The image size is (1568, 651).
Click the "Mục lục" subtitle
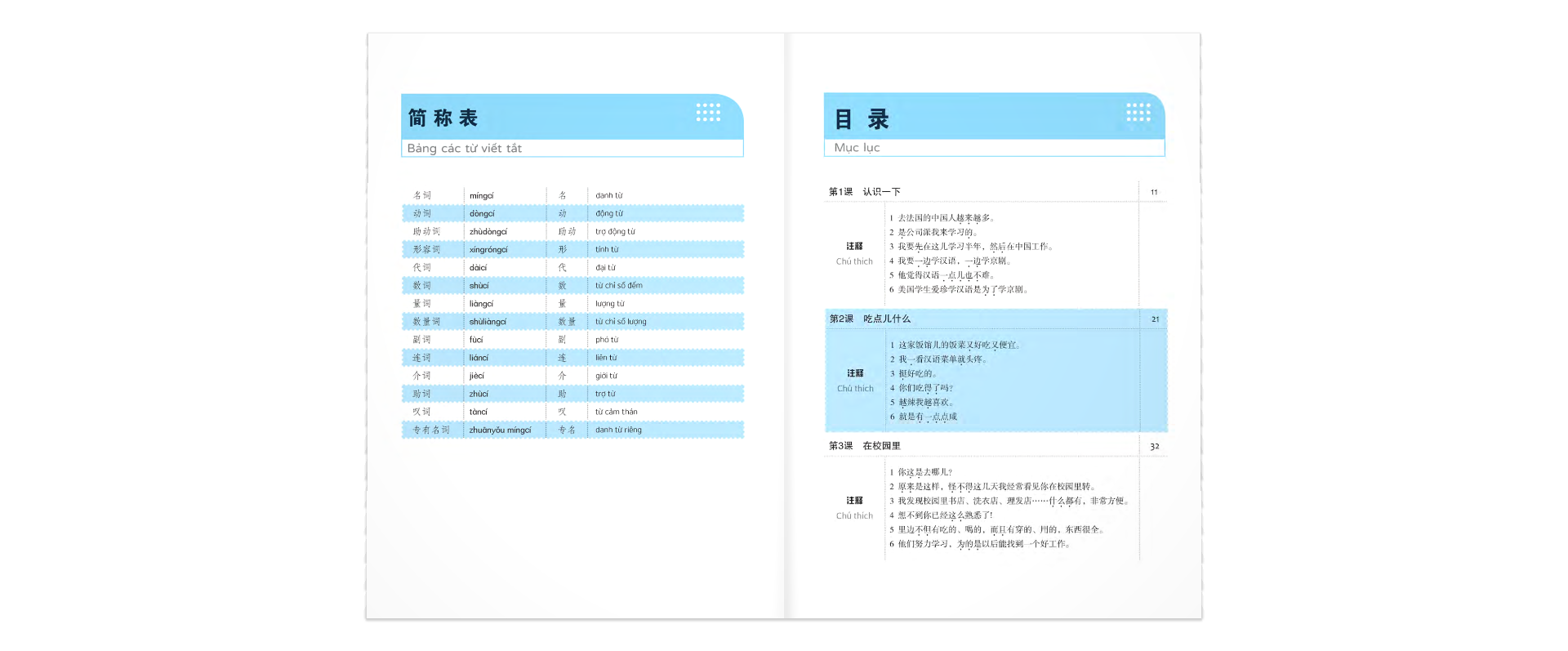coord(857,148)
